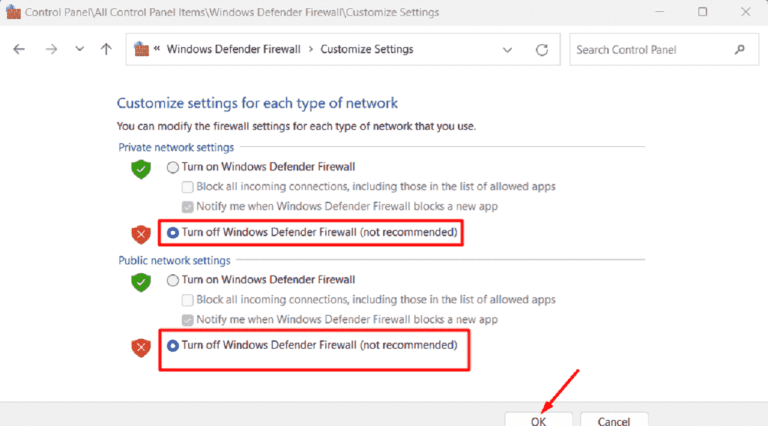Screen dimensions: 768x426
Task: Click the breadcrumb overflow double chevron
Action: 157,48
